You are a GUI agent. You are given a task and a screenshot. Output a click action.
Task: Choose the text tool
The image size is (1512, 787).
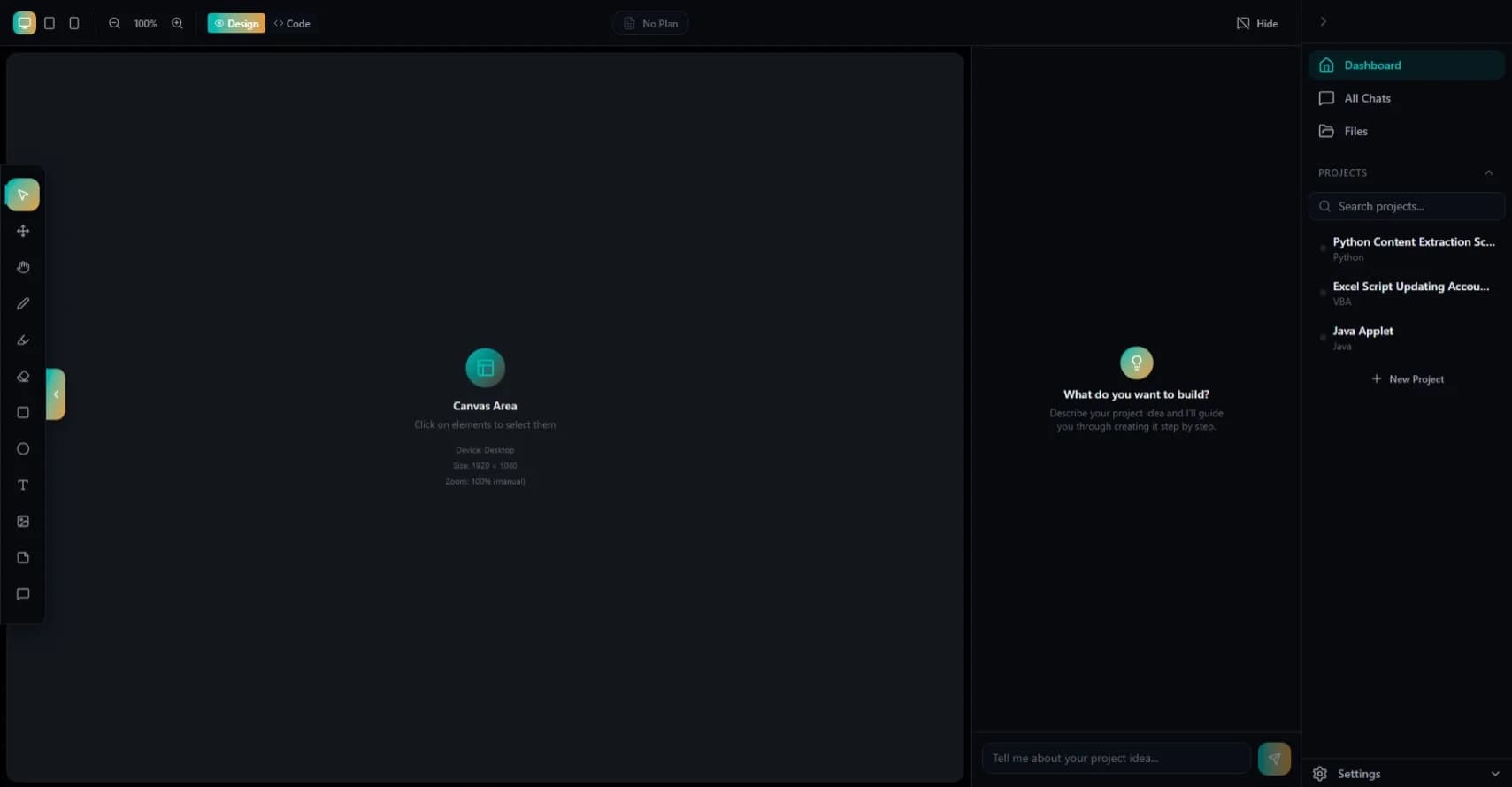coord(23,485)
